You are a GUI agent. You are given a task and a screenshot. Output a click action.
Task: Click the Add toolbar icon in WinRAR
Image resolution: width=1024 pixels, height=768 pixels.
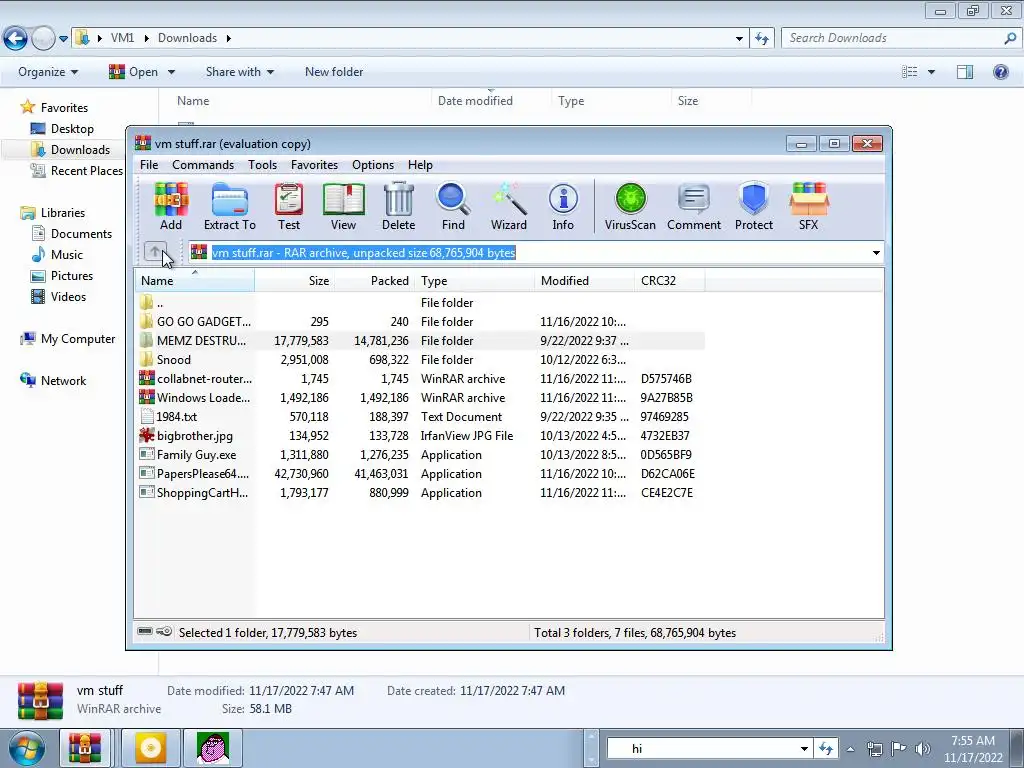tap(170, 206)
